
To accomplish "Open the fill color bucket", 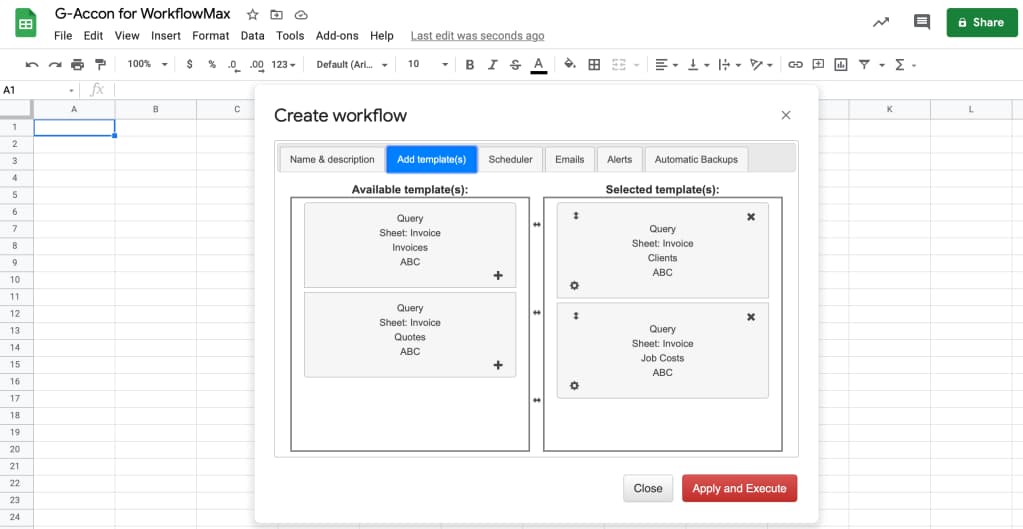I will click(570, 64).
